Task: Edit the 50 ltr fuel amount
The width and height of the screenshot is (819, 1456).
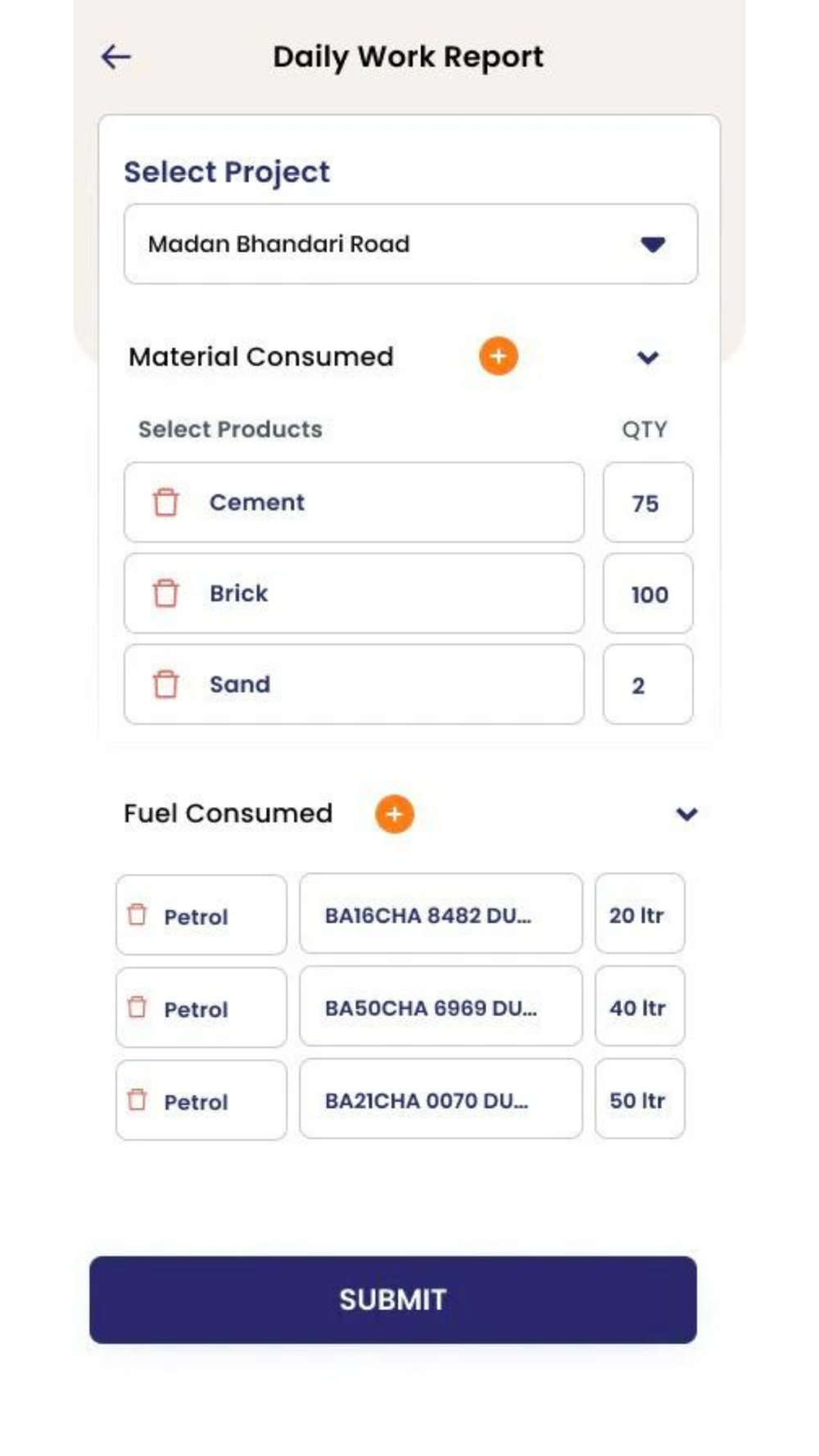Action: pos(639,1100)
